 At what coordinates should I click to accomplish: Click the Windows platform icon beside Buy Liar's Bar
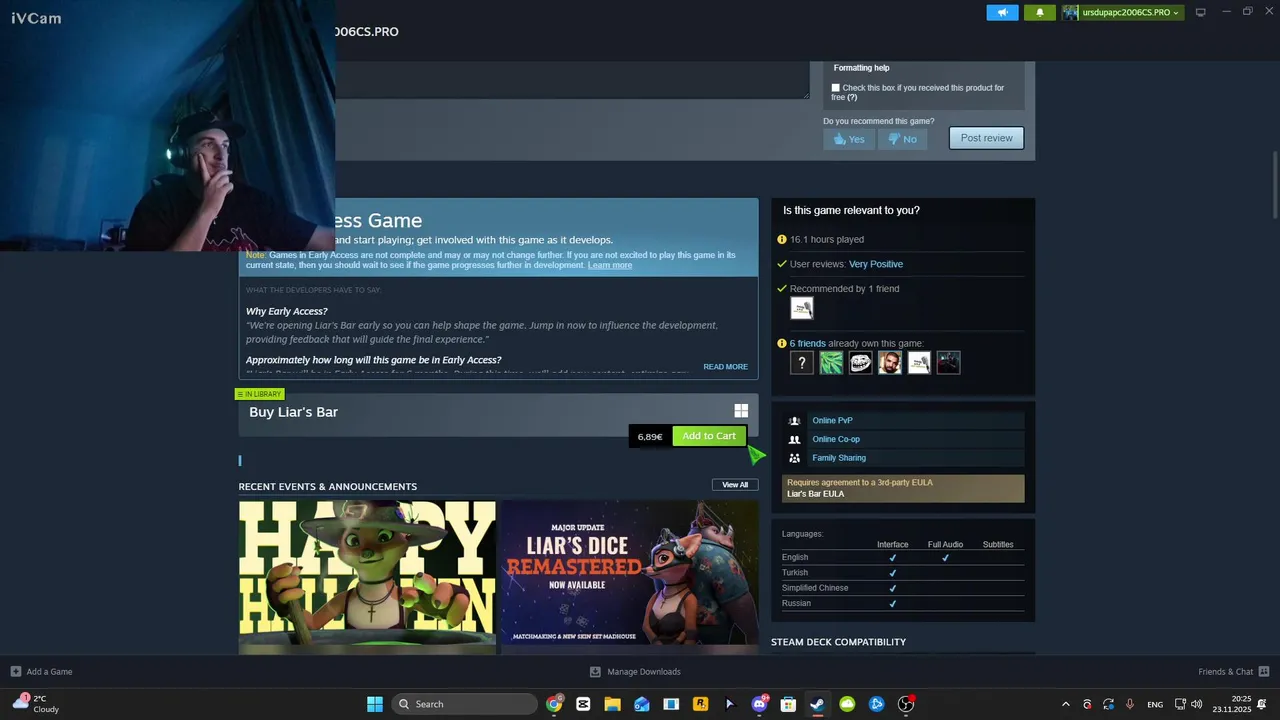pyautogui.click(x=741, y=411)
